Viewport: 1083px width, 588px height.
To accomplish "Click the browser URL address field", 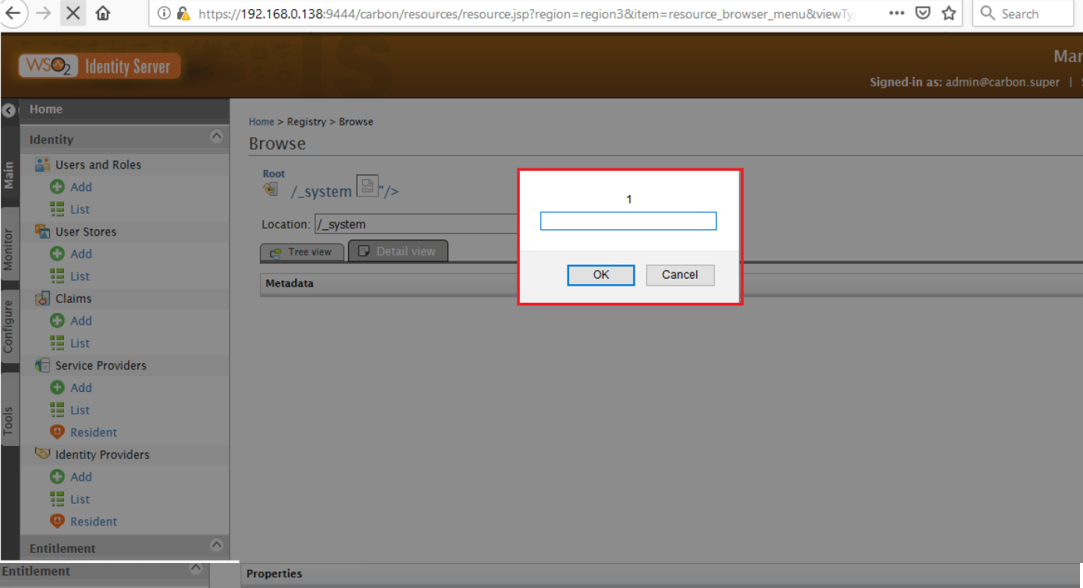I will [525, 13].
